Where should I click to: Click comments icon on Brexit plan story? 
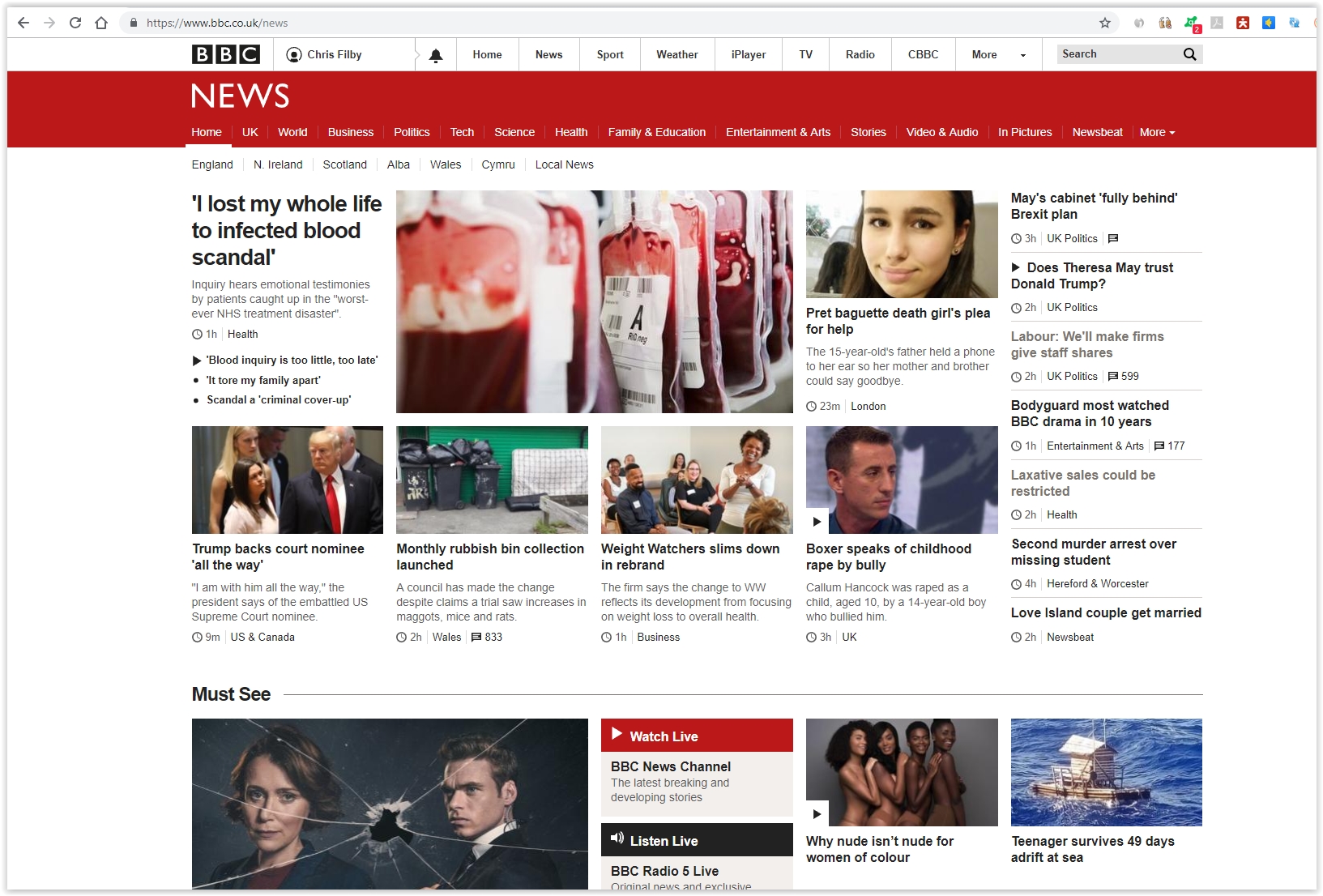(x=1113, y=238)
